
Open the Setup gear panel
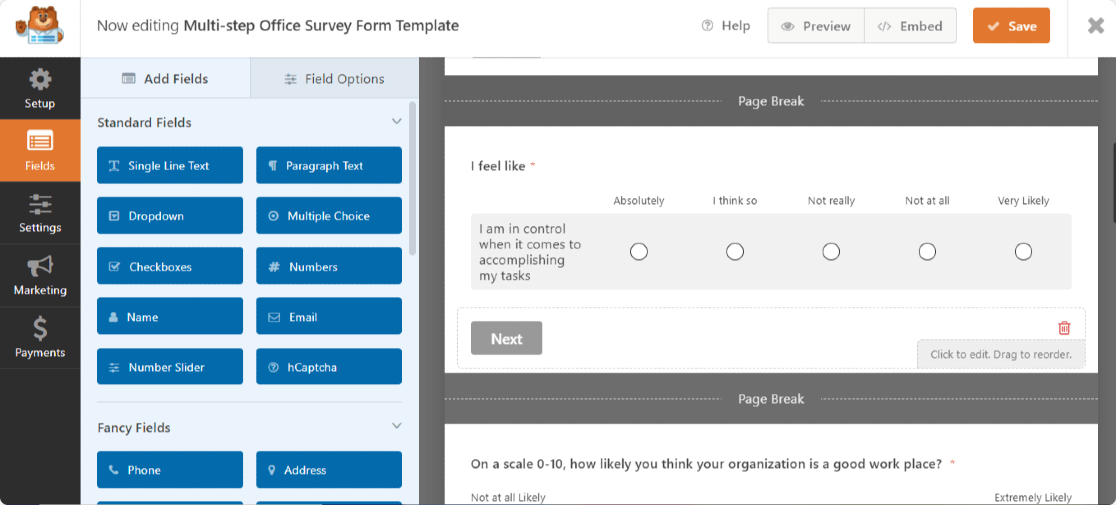pos(40,88)
